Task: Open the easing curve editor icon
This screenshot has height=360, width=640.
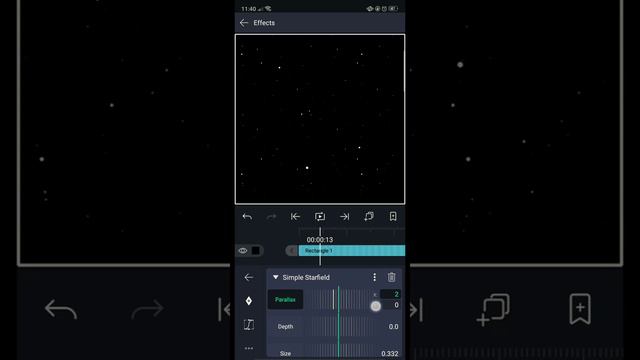Action: tap(249, 325)
